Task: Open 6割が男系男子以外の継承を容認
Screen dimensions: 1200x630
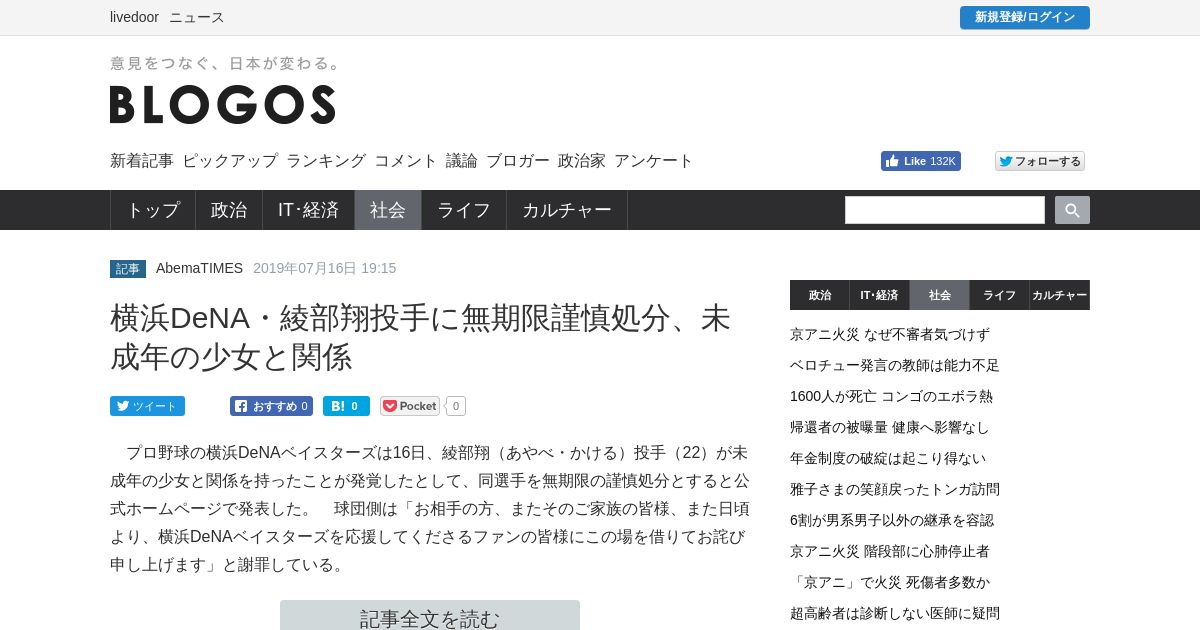Action: tap(892, 520)
